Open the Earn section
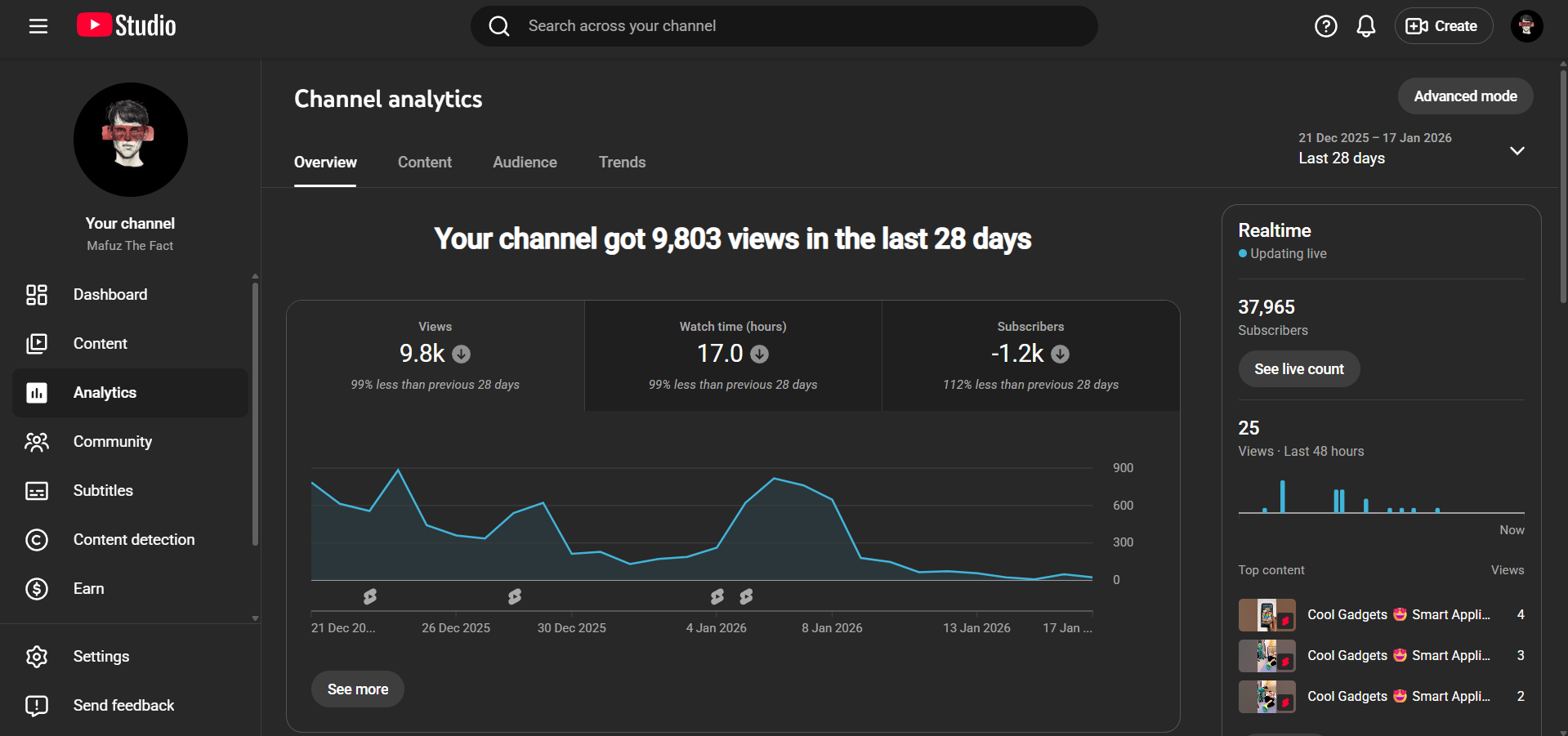The image size is (1568, 736). [88, 589]
